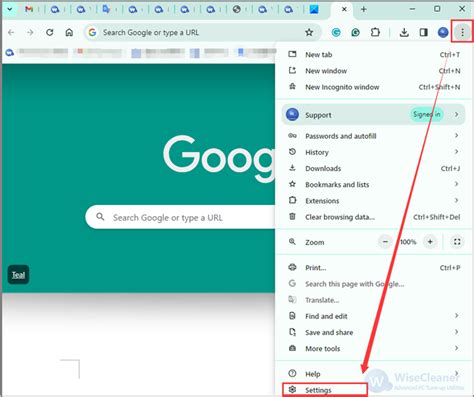
Task: Click the Teal theme label
Action: 18,275
